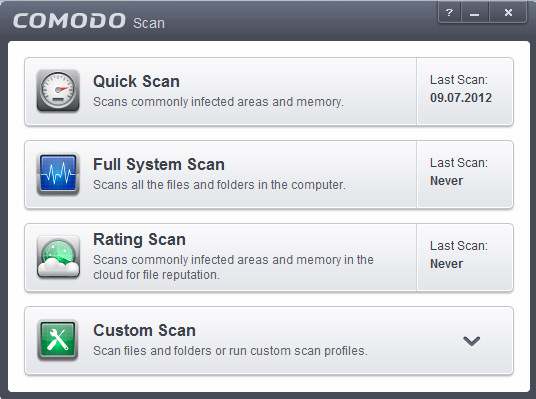Click Full System Scan's Last Scan Never label

pyautogui.click(x=446, y=181)
